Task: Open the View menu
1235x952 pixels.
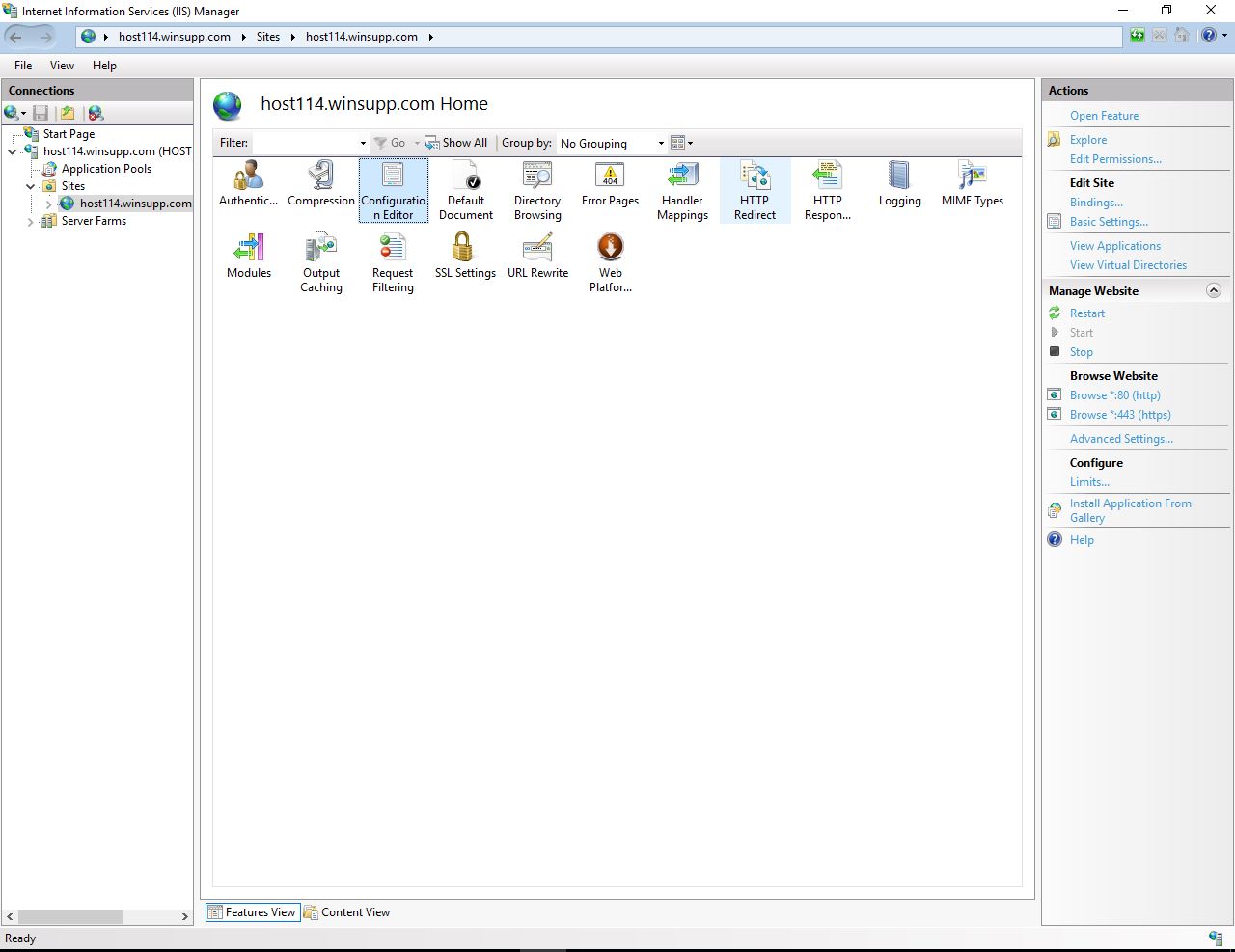Action: tap(62, 66)
